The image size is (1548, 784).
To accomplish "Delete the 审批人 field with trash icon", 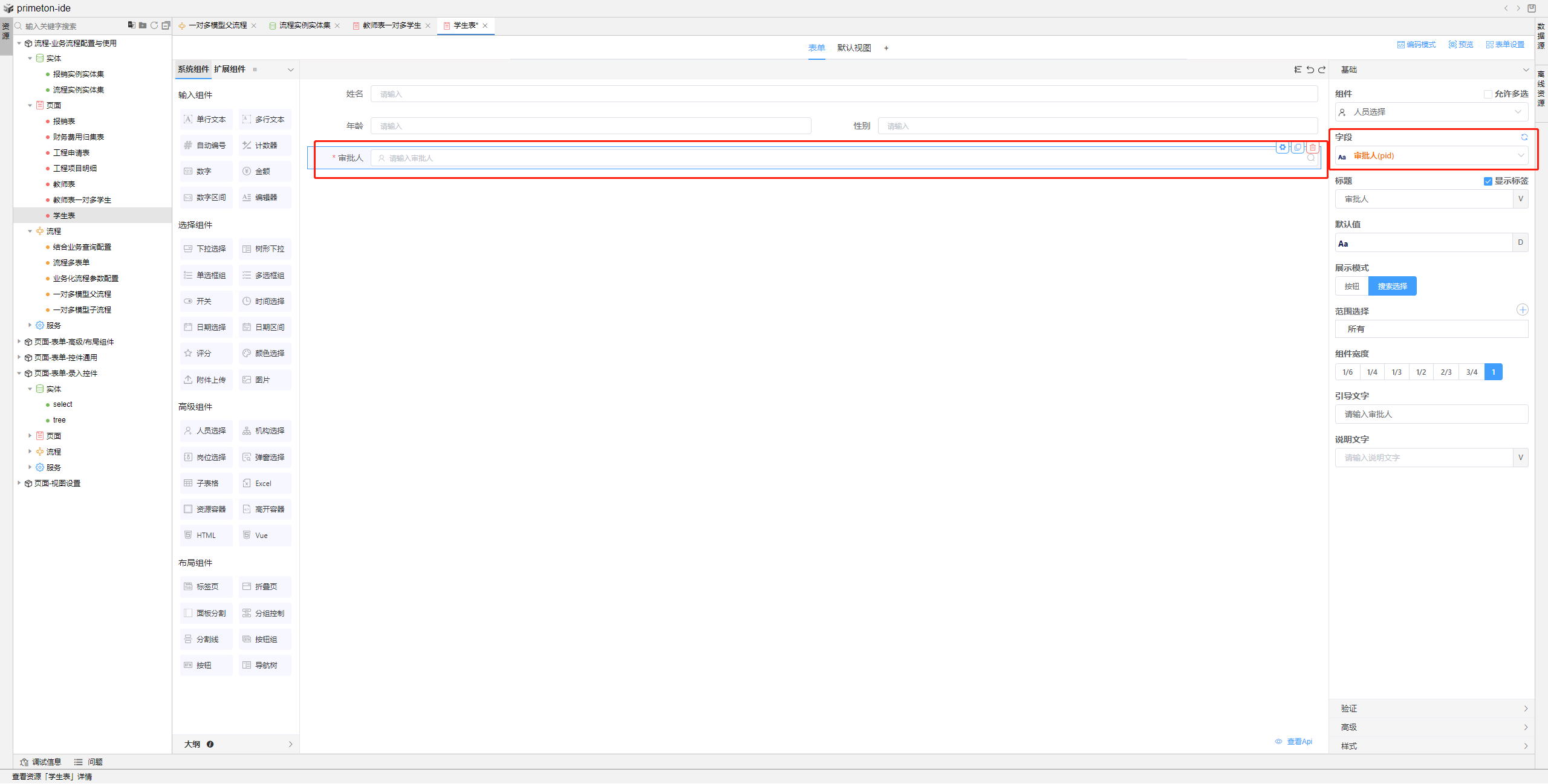I will tap(1313, 147).
